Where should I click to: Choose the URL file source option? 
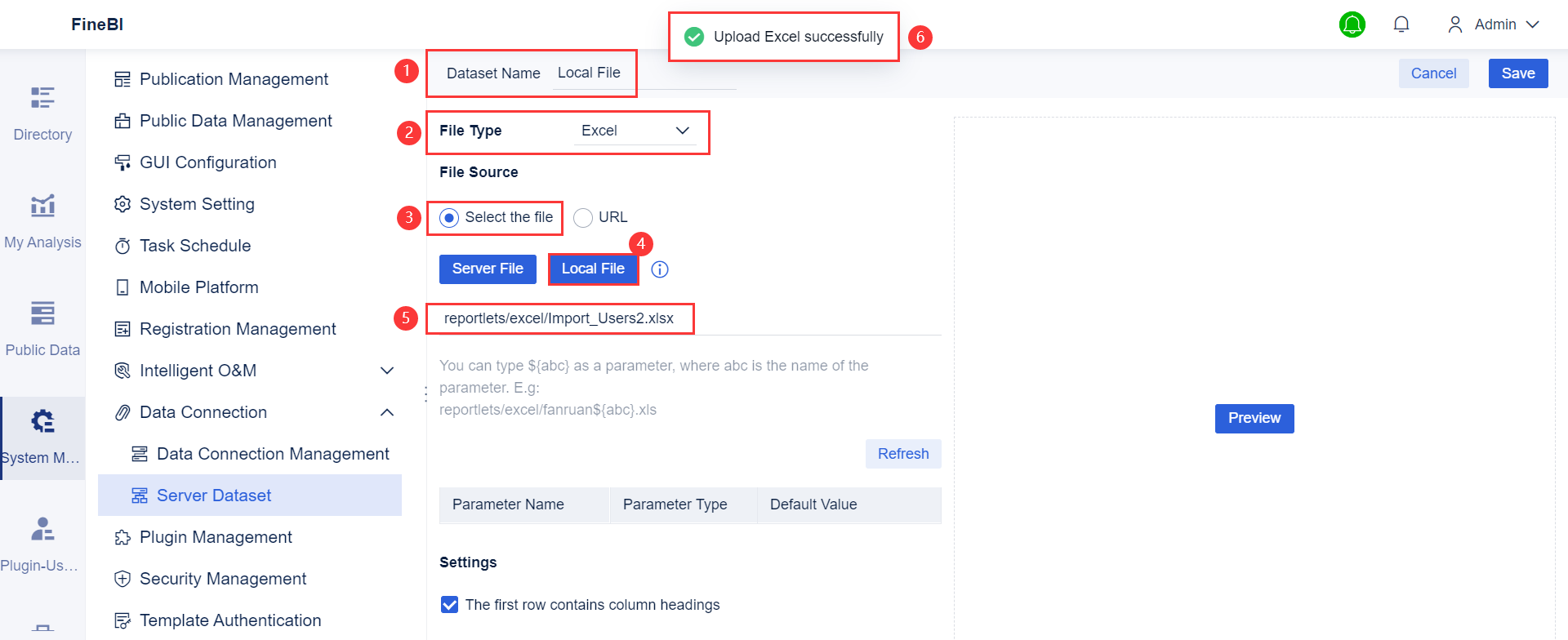point(583,218)
